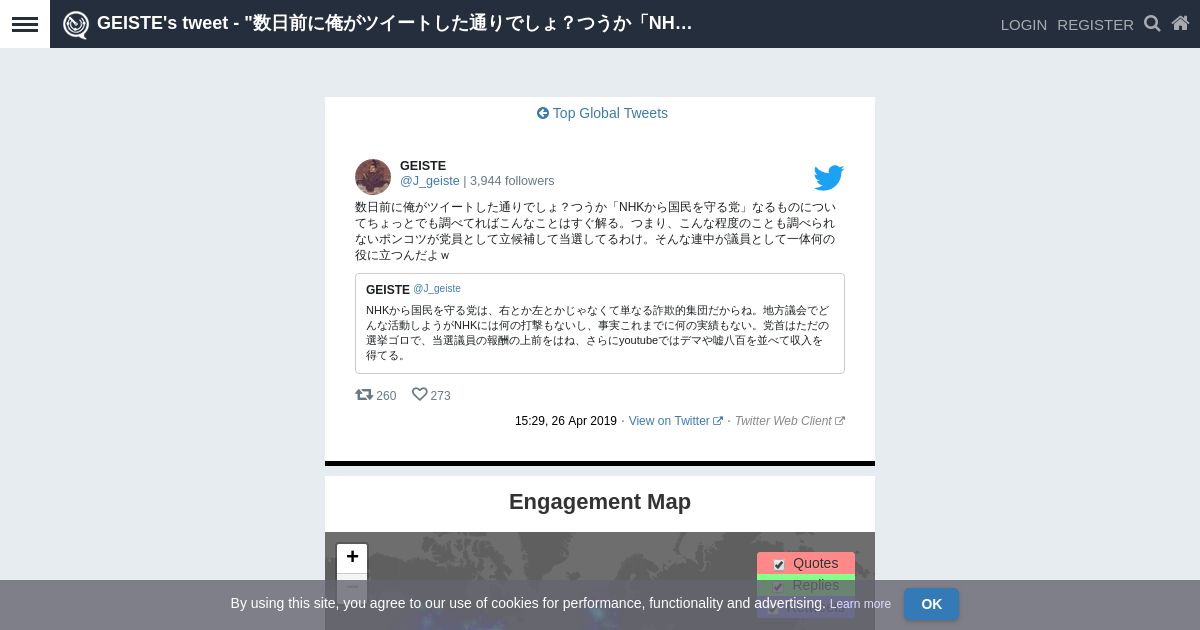Click GEISTE profile avatar
The width and height of the screenshot is (1200, 630).
click(373, 177)
